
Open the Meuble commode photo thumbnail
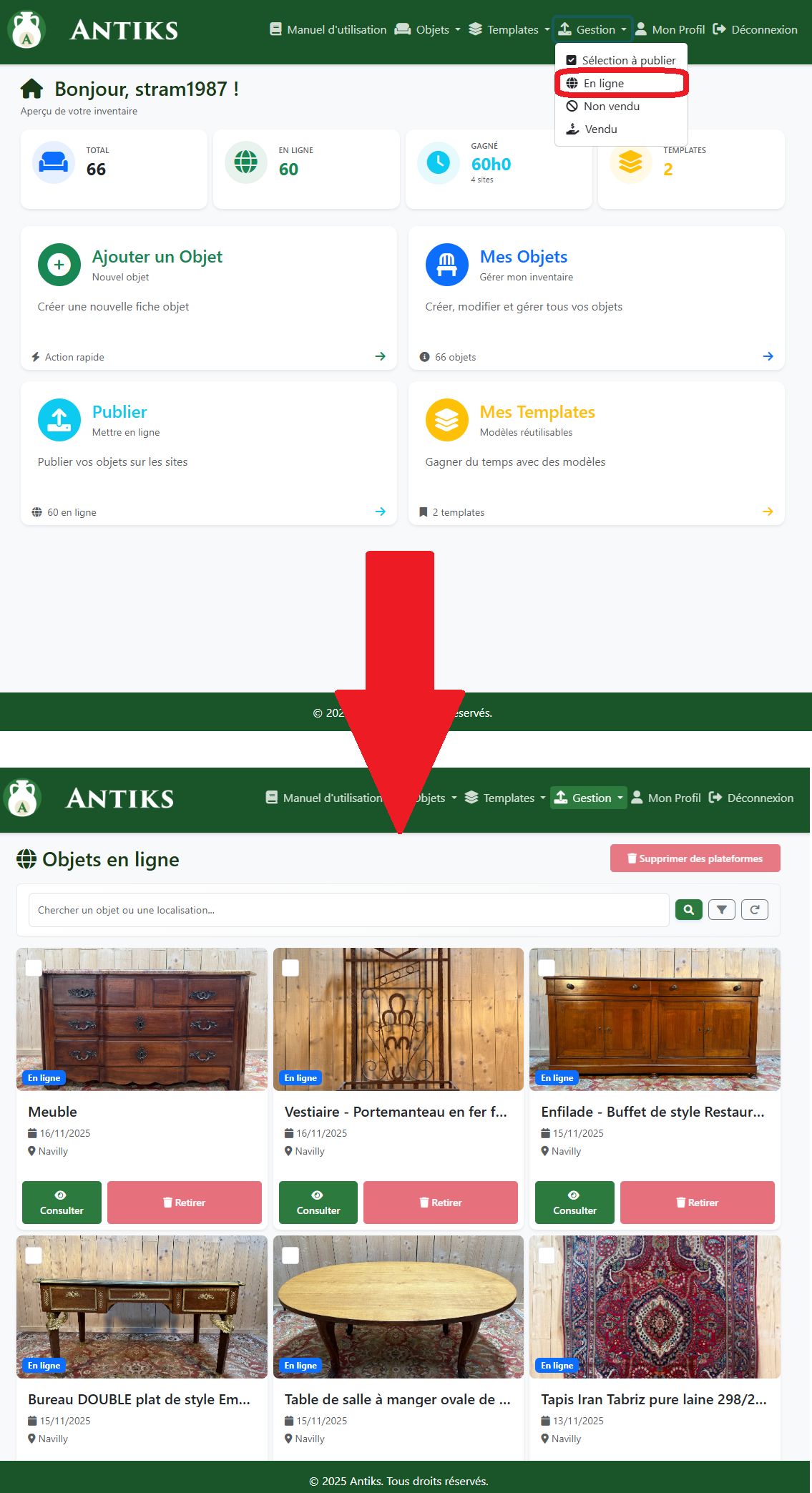click(142, 1019)
